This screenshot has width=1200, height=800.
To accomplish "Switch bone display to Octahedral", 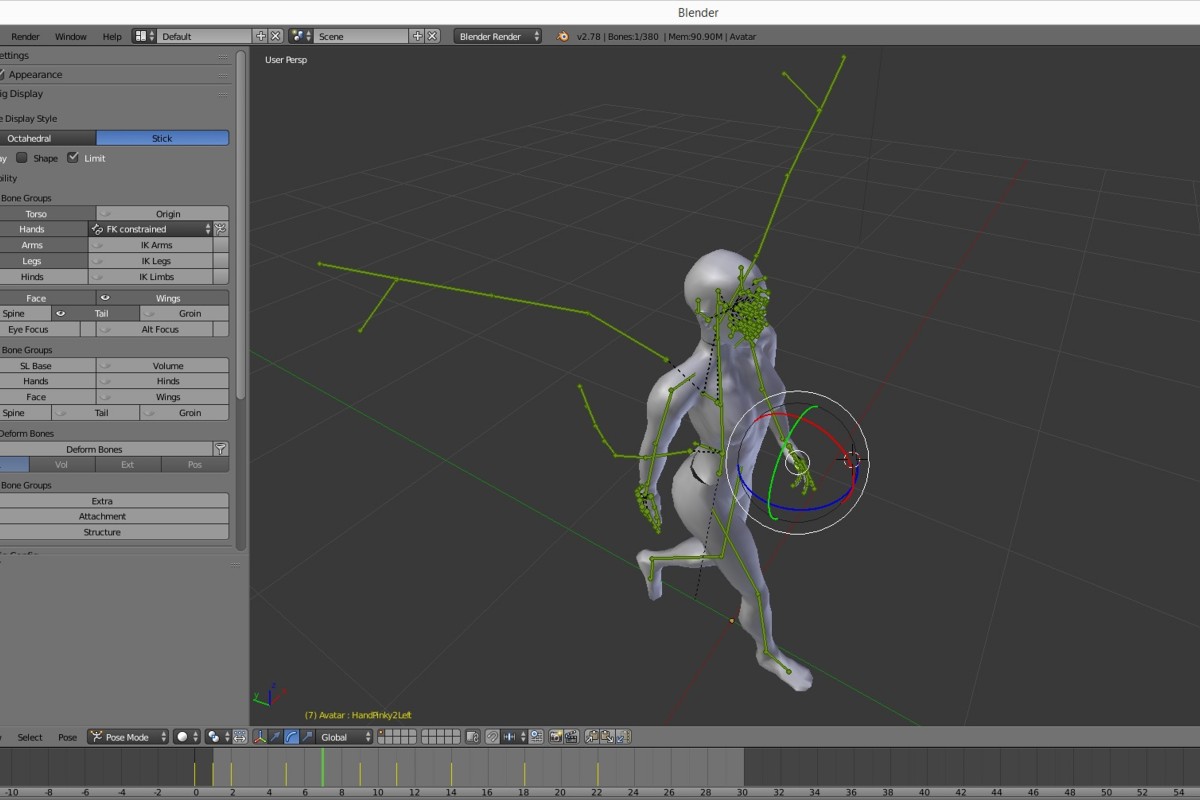I will click(29, 138).
